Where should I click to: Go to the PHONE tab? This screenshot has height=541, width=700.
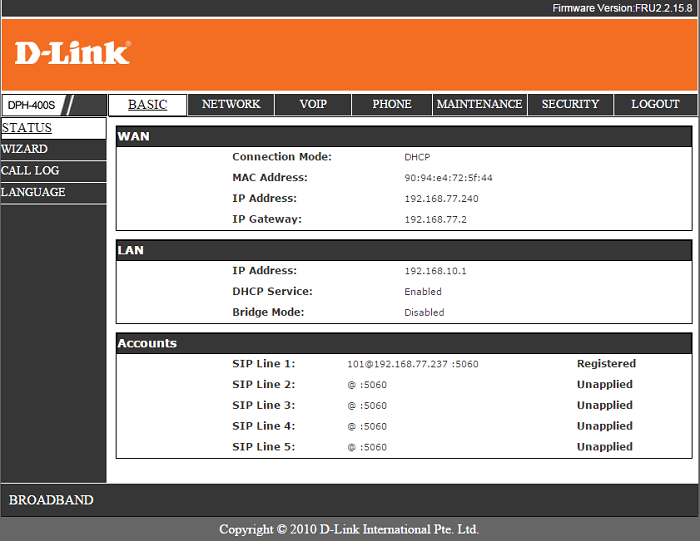pyautogui.click(x=392, y=104)
